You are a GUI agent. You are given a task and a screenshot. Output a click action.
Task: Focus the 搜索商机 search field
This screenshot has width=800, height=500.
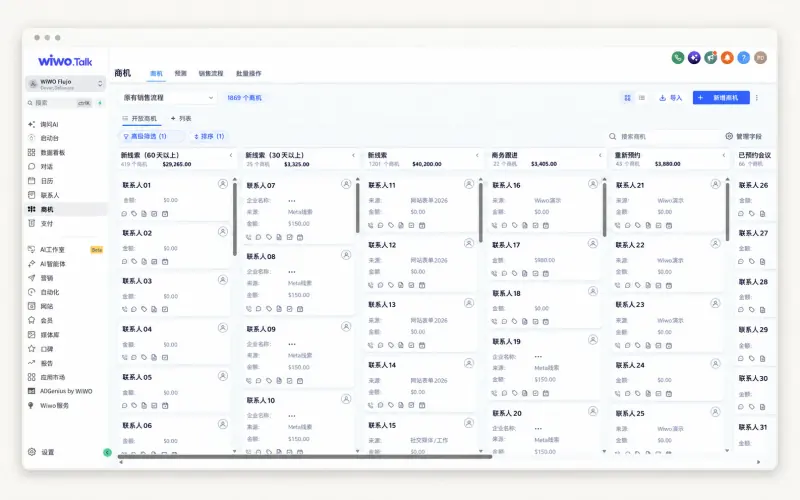coord(663,136)
